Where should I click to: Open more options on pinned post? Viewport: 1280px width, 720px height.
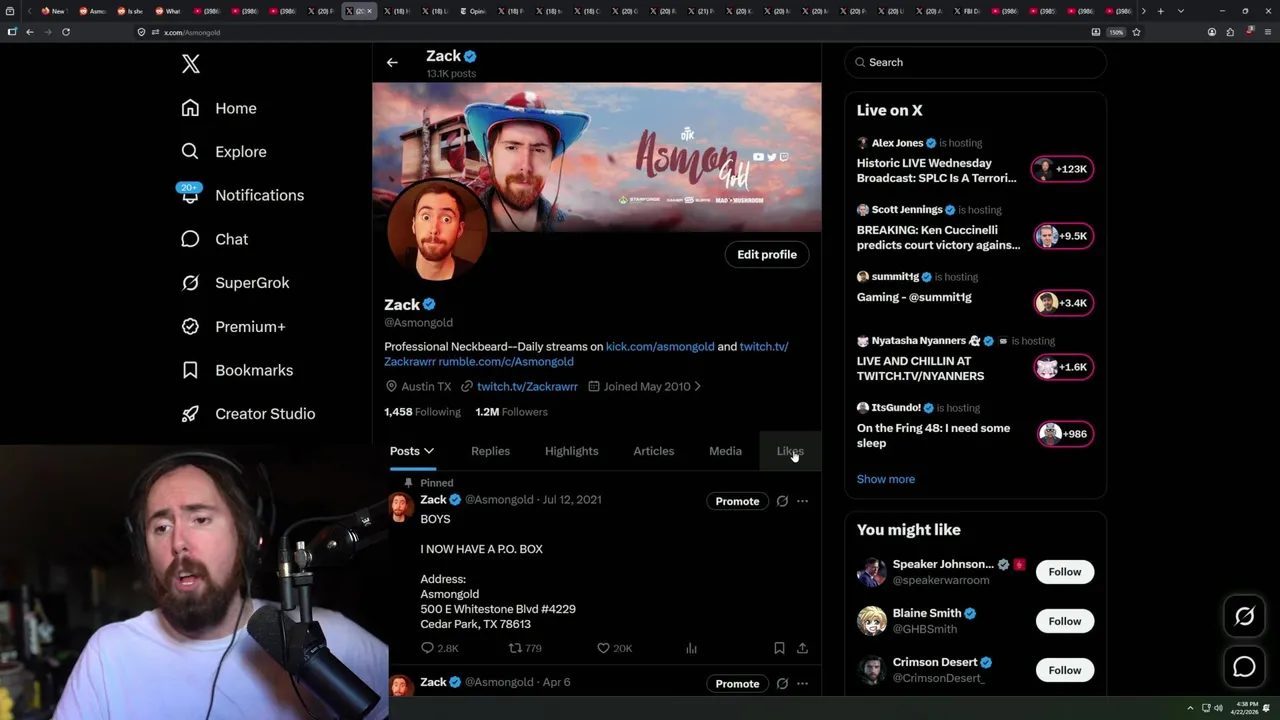[802, 501]
